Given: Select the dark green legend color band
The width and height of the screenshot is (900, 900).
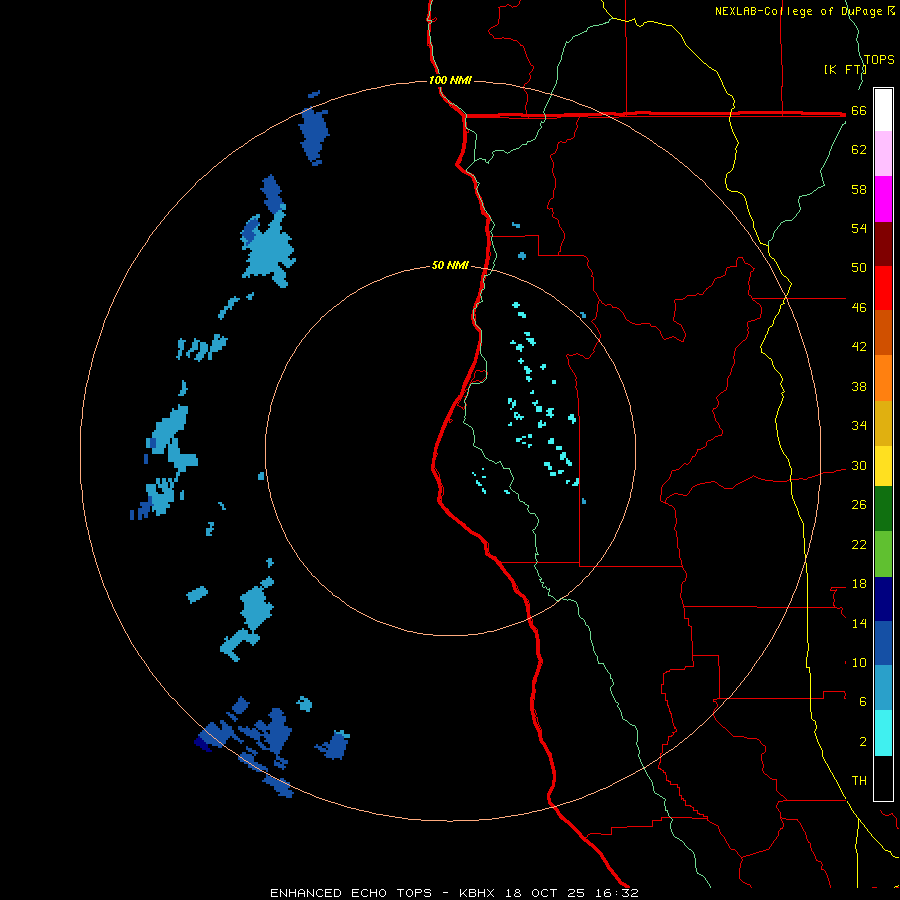Looking at the screenshot, I should [x=883, y=509].
